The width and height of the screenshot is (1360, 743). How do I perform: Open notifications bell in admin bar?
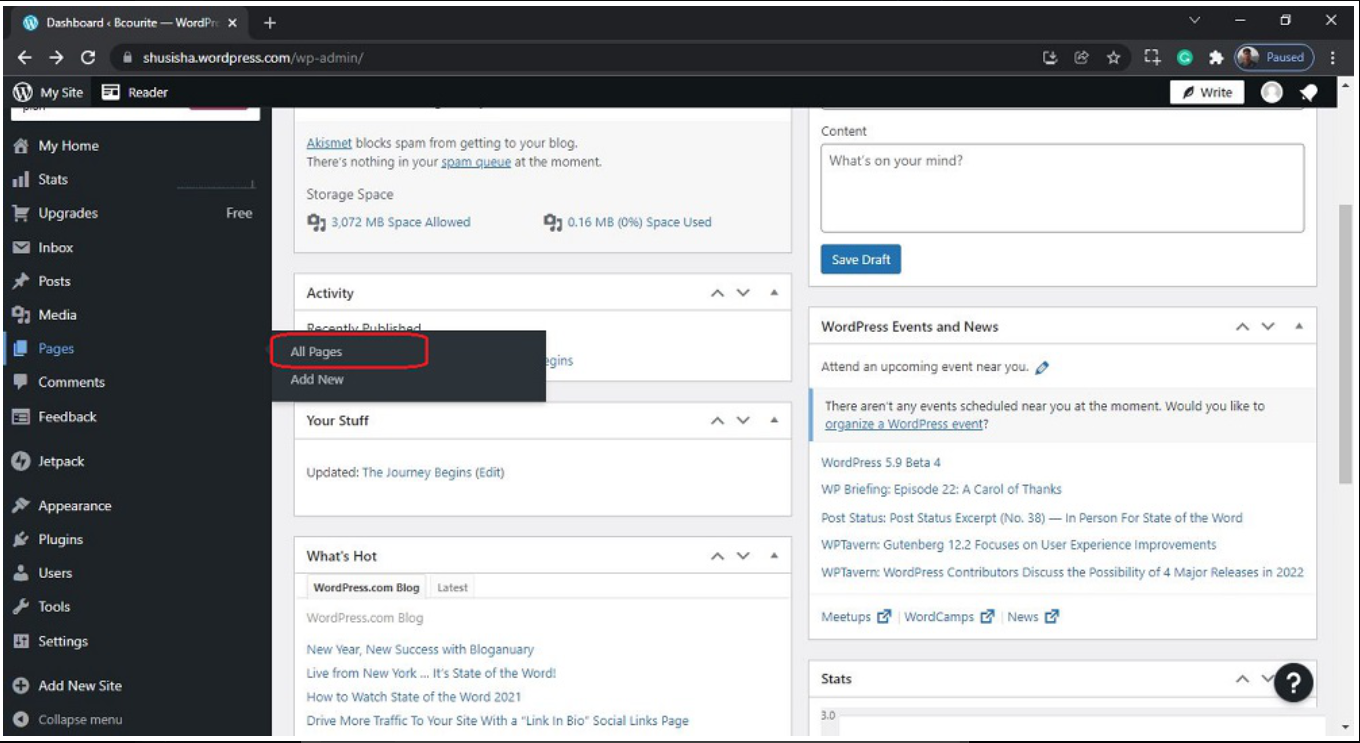[1308, 92]
